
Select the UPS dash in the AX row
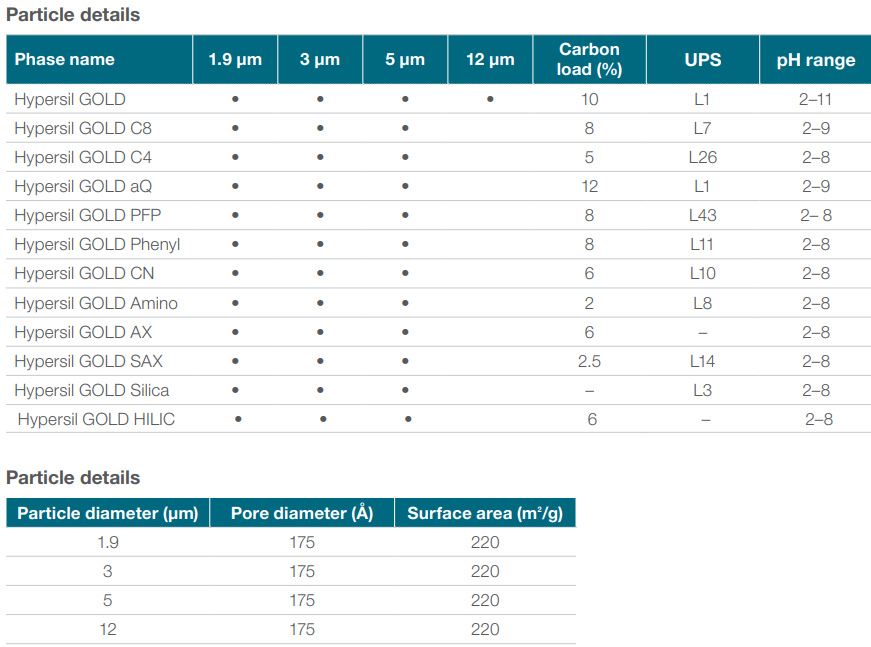tap(703, 333)
